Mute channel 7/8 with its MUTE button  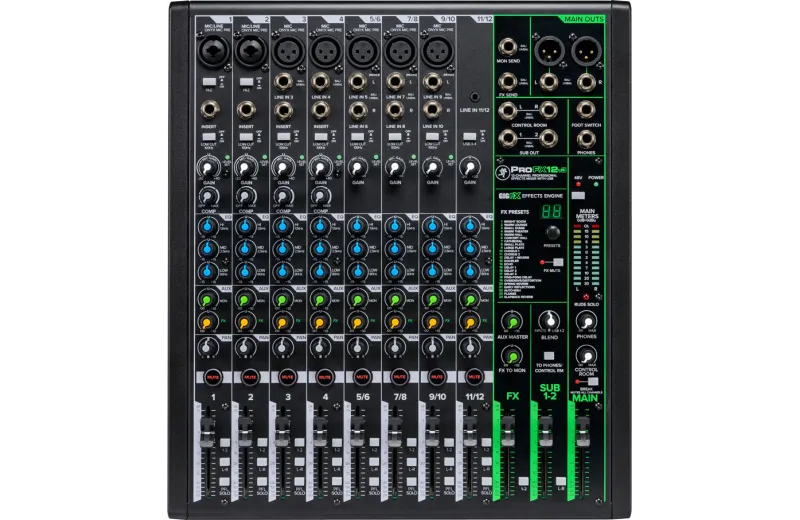coord(399,377)
